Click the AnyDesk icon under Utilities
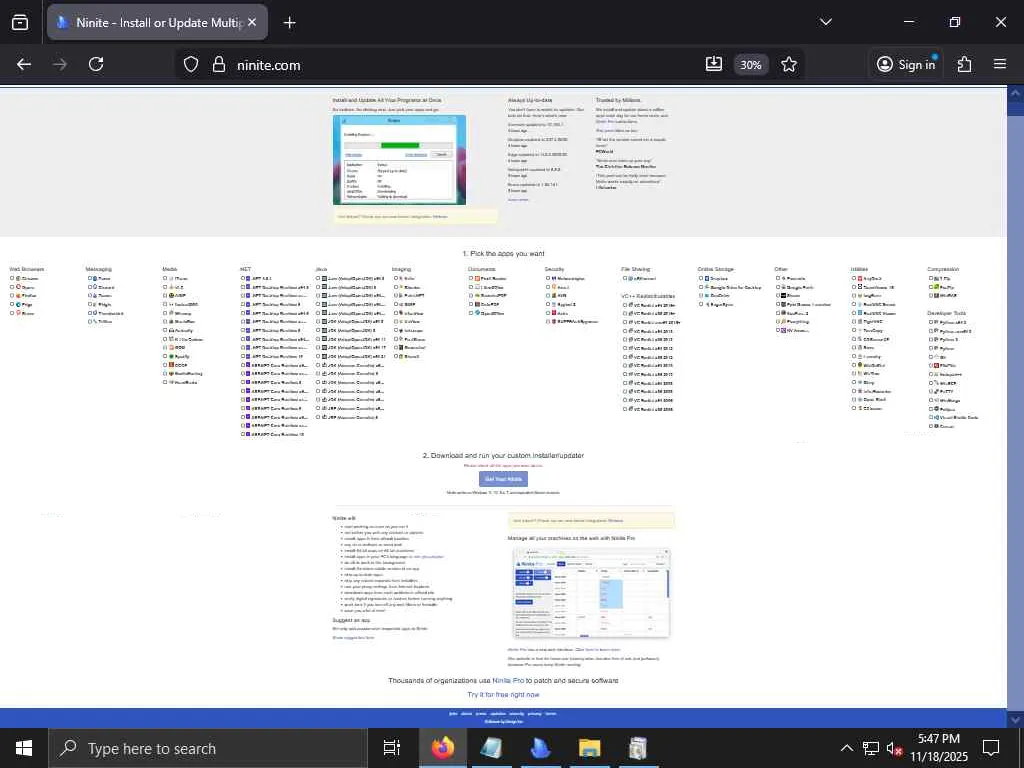This screenshot has width=1024, height=768. point(859,278)
